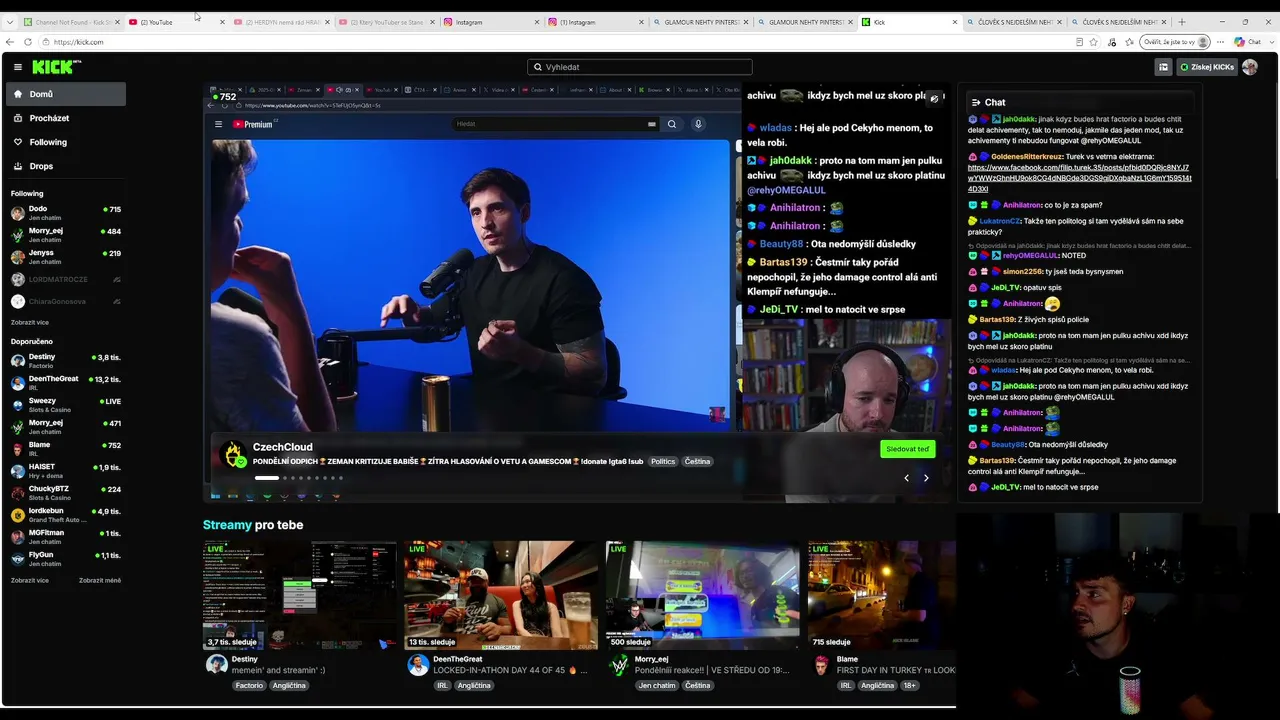
Task: Open the user avatar profile menu
Action: (1250, 67)
